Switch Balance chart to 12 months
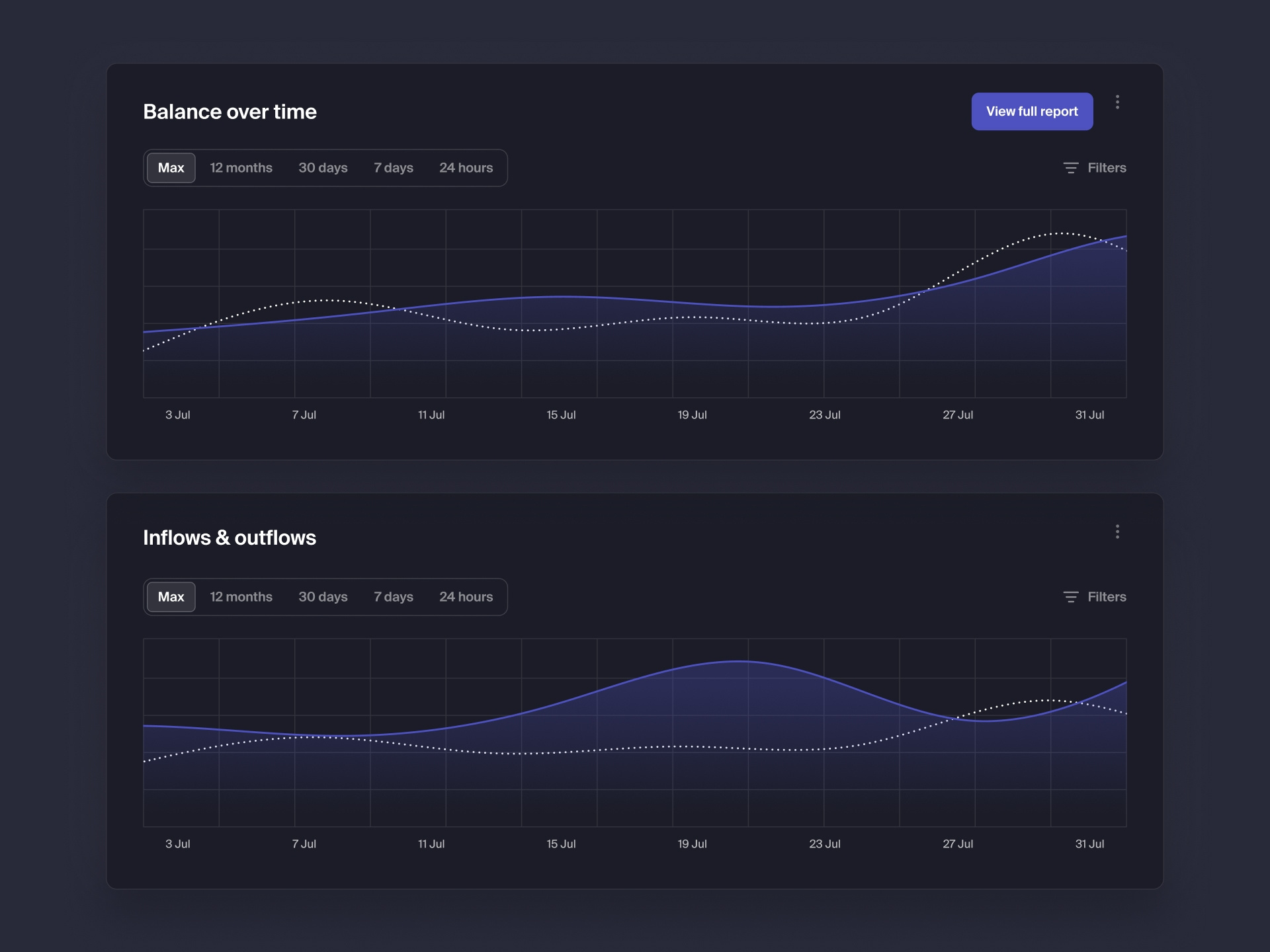The width and height of the screenshot is (1270, 952). pyautogui.click(x=241, y=168)
